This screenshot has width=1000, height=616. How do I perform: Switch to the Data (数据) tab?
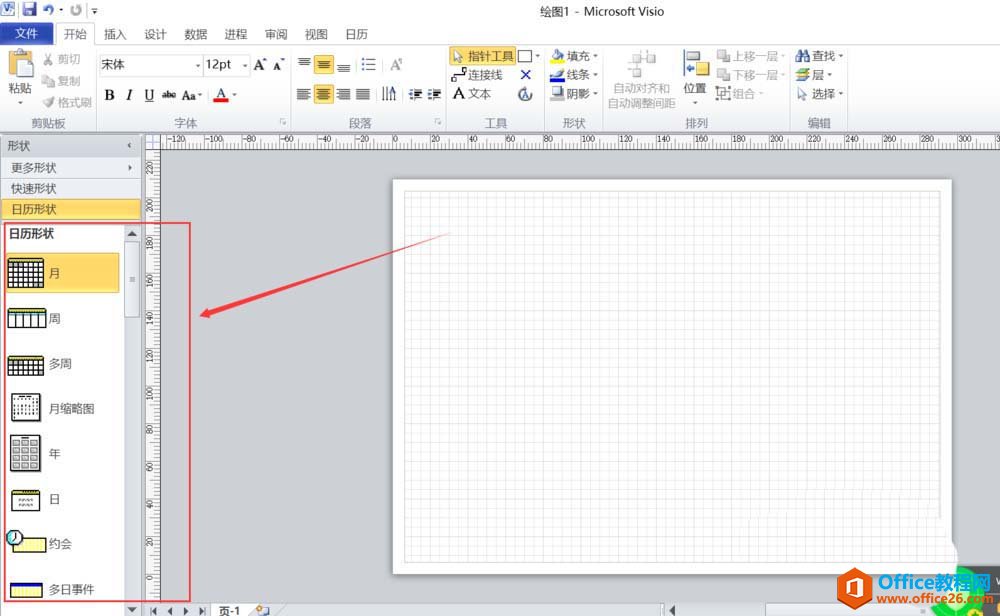195,34
